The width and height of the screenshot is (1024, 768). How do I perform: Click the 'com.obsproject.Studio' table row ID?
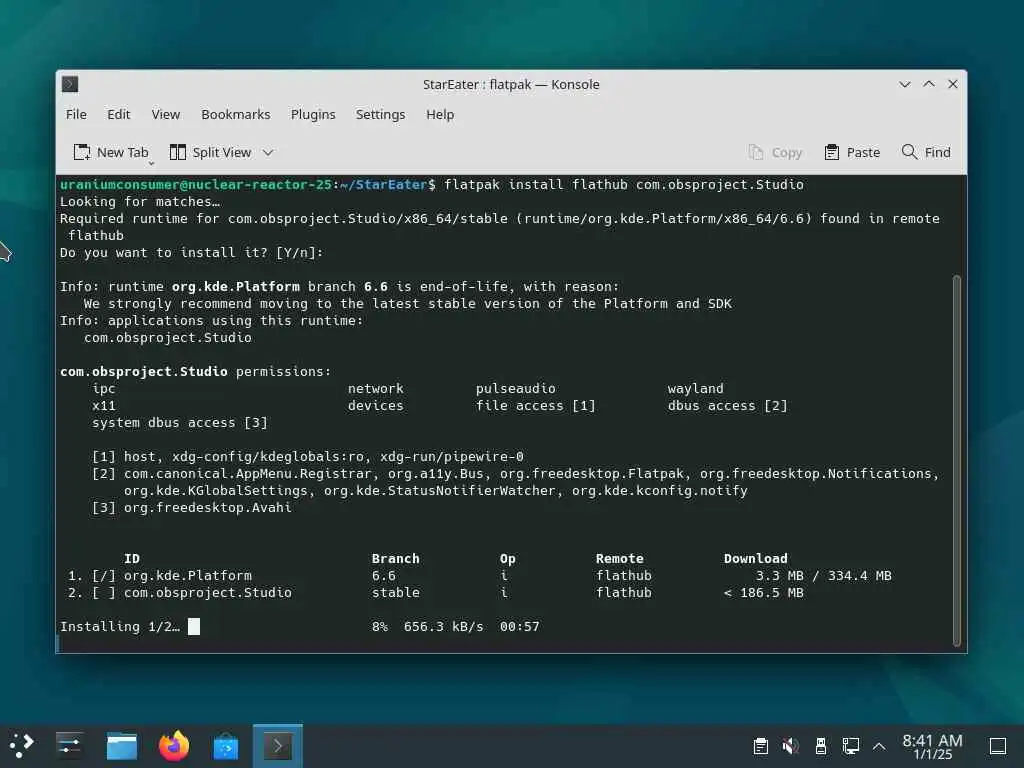(208, 592)
